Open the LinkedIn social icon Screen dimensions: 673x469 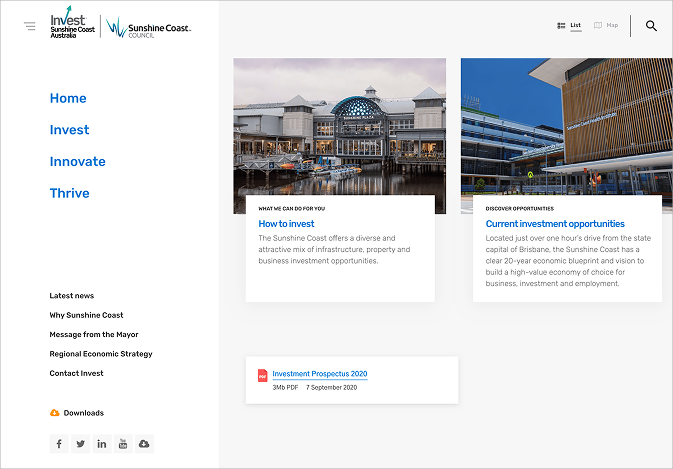click(x=102, y=444)
